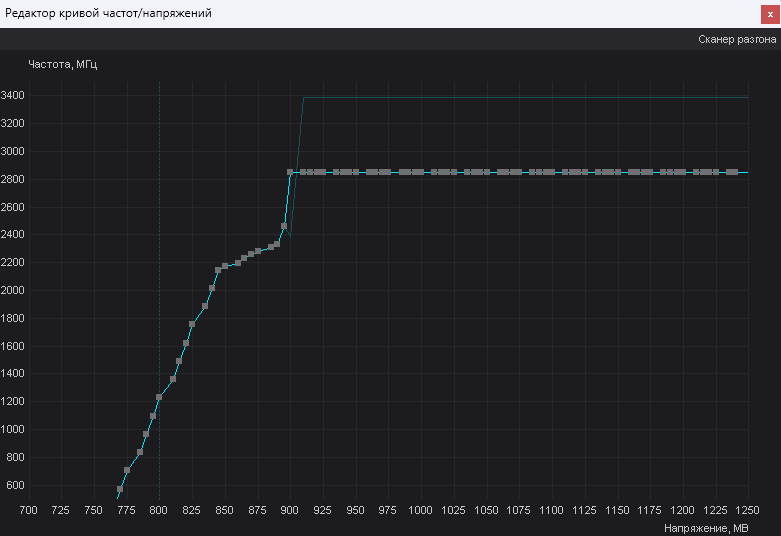Viewport: 781px width, 536px height.
Task: Click the 600 frequency axis label
Action: pos(15,485)
